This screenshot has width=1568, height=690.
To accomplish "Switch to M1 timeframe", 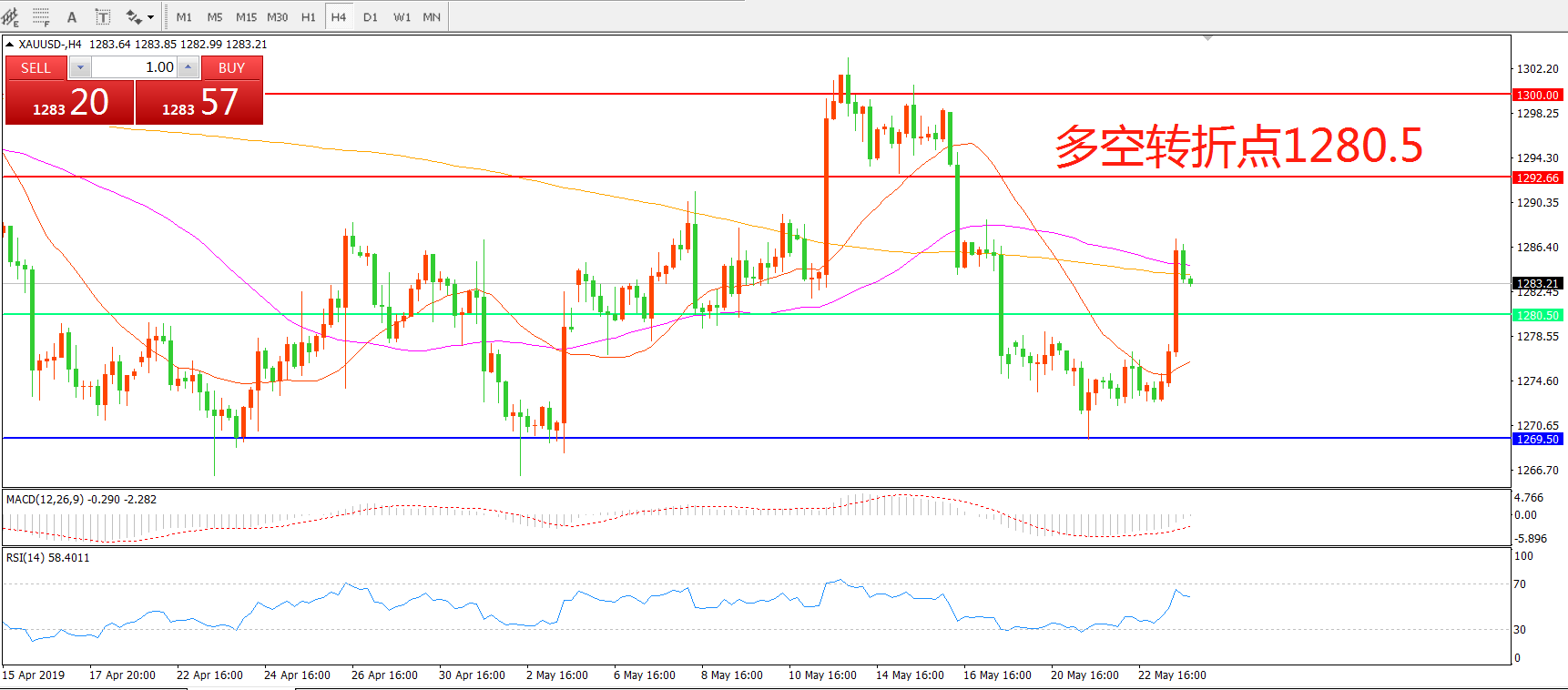I will point(184,16).
